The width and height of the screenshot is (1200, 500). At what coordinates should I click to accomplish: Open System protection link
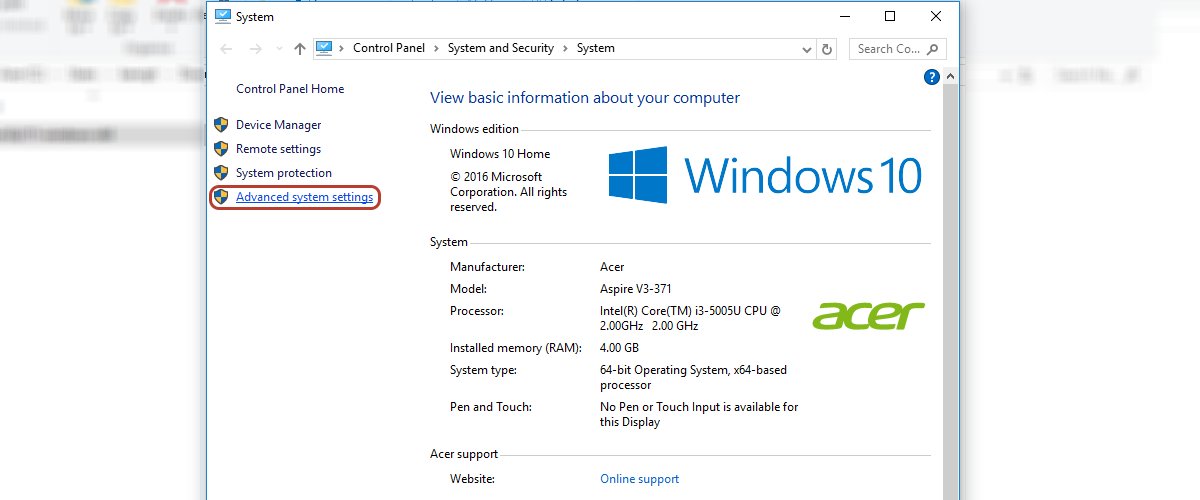click(x=284, y=173)
